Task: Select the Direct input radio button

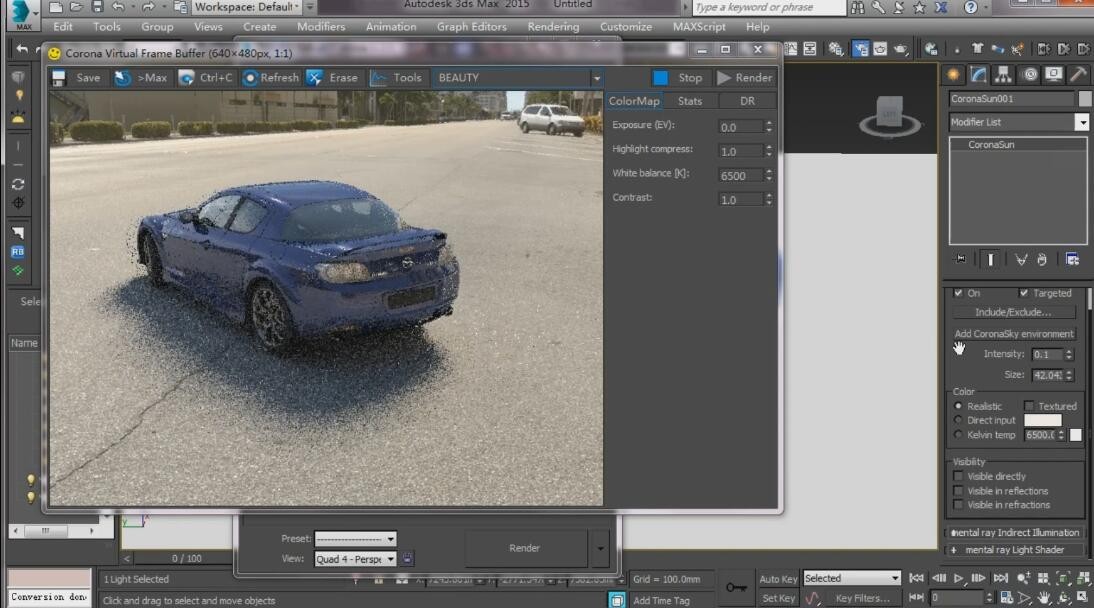Action: point(958,420)
